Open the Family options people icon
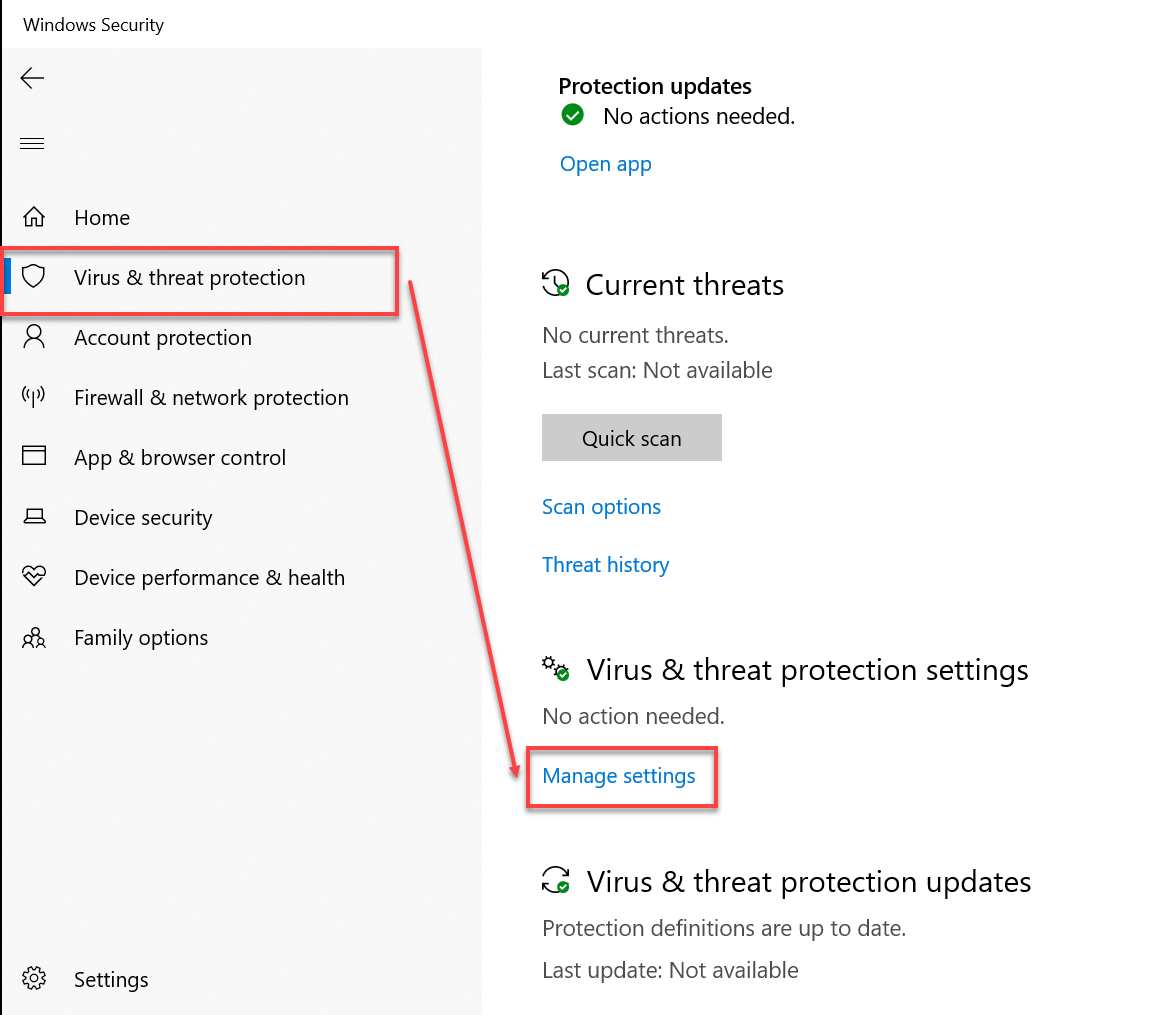Viewport: 1169px width, 1015px height. [34, 637]
